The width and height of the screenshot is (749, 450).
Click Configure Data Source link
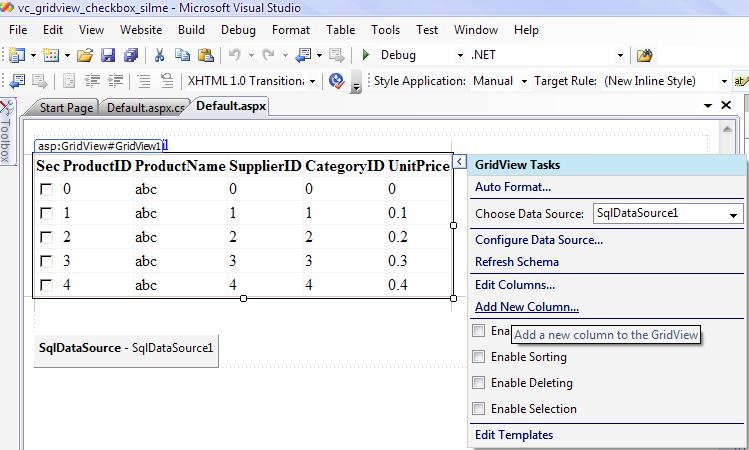coord(539,240)
